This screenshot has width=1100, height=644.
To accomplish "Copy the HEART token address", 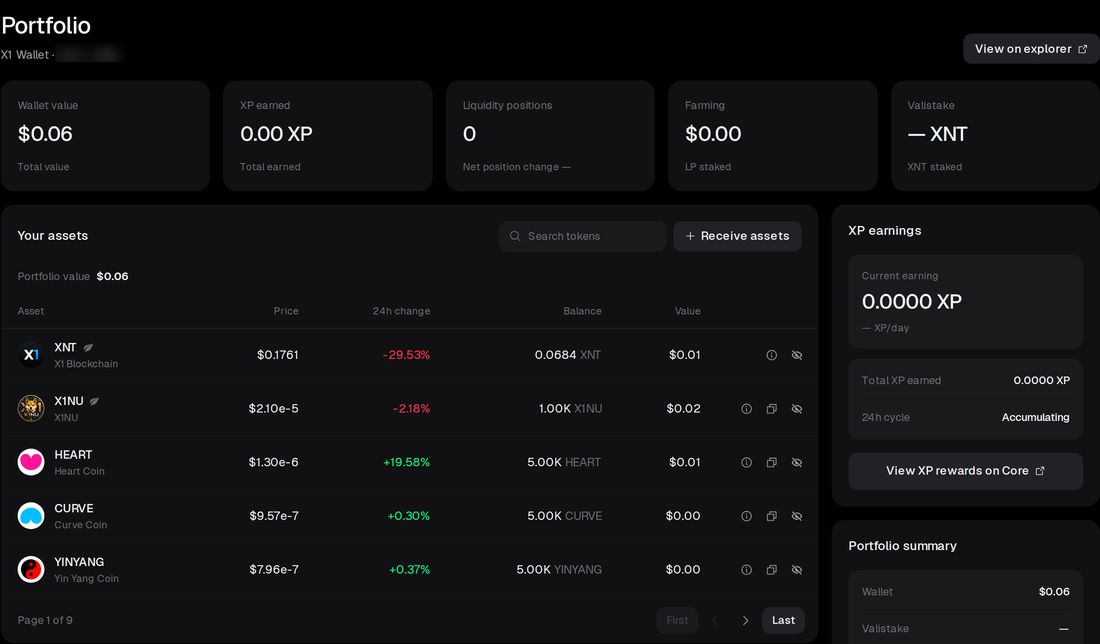I will tap(772, 462).
